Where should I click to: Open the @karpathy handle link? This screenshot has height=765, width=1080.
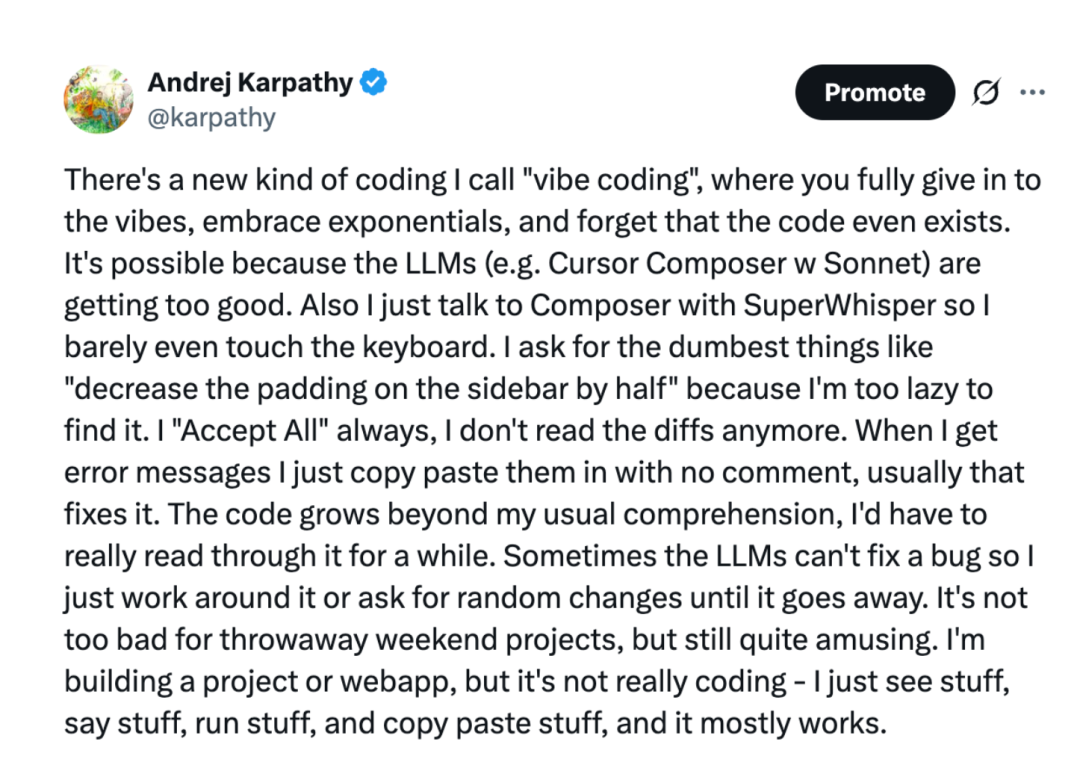pyautogui.click(x=211, y=118)
